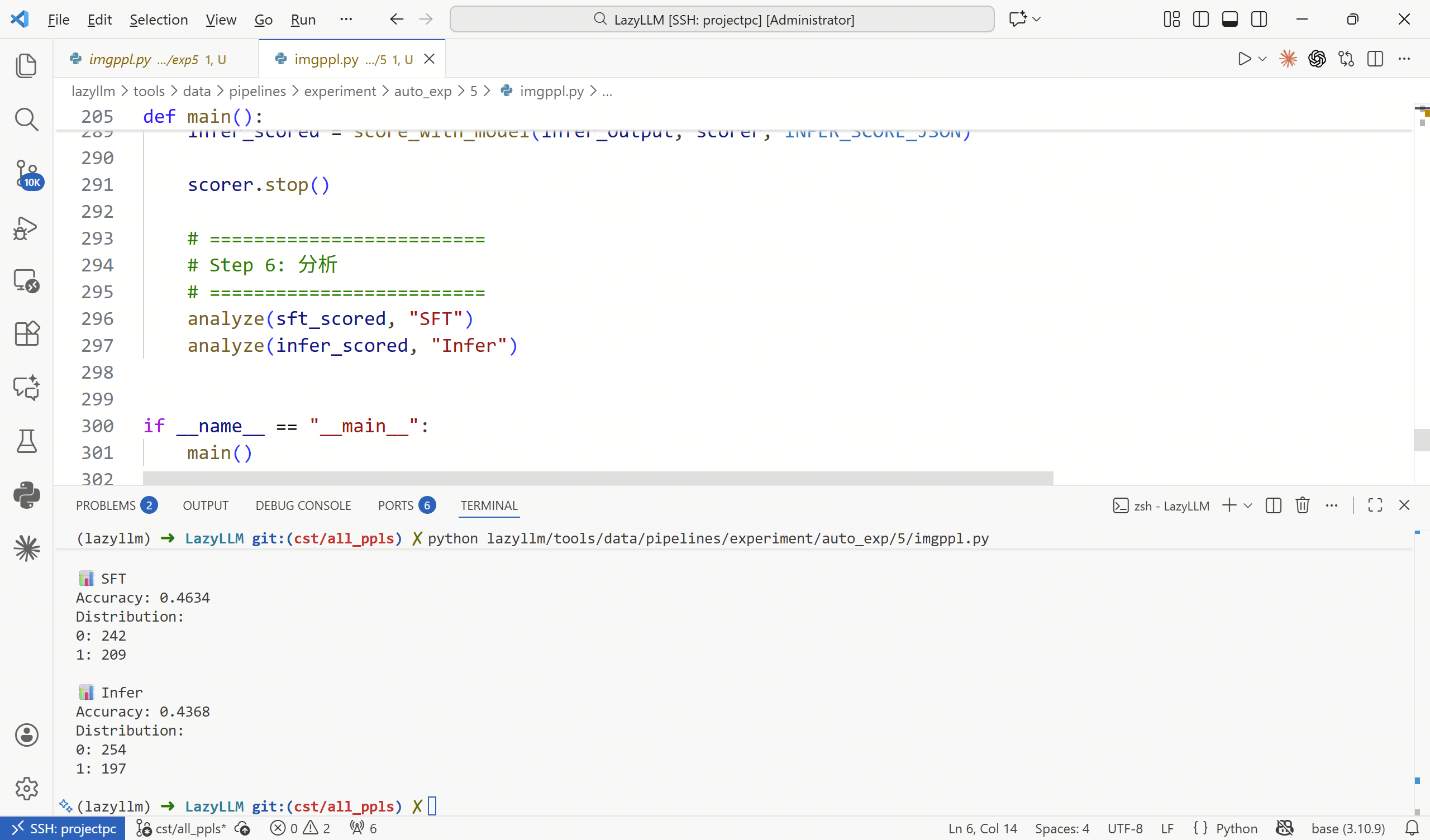Click the experiment breadcrumb segment
Image resolution: width=1430 pixels, height=840 pixels.
340,92
